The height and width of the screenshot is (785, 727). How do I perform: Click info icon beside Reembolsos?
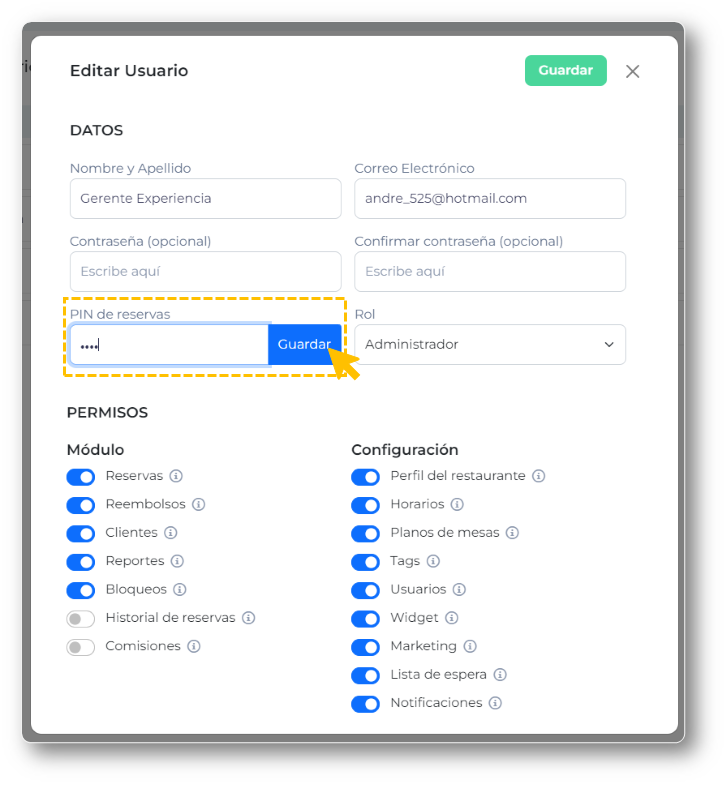click(x=198, y=505)
